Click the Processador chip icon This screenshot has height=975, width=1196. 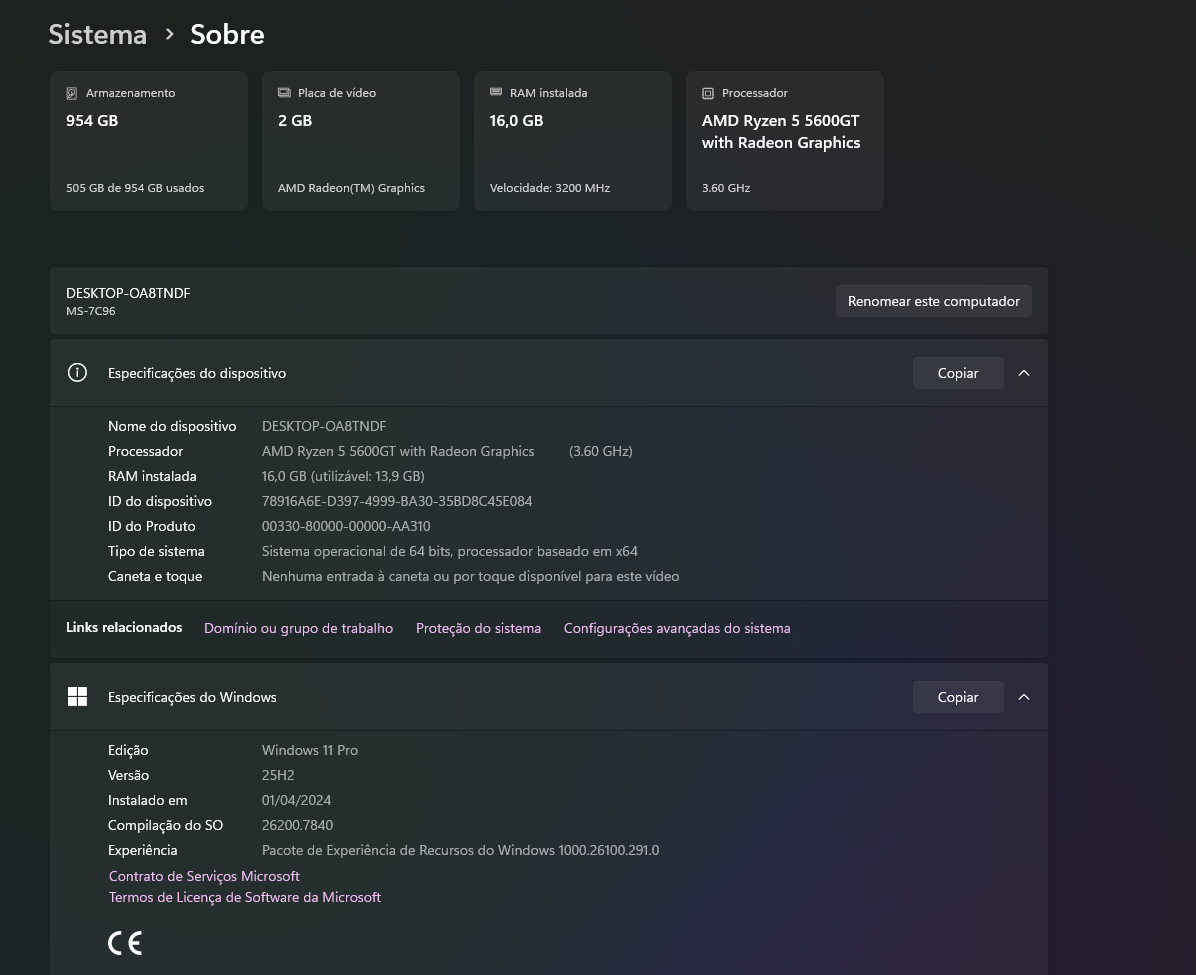708,93
